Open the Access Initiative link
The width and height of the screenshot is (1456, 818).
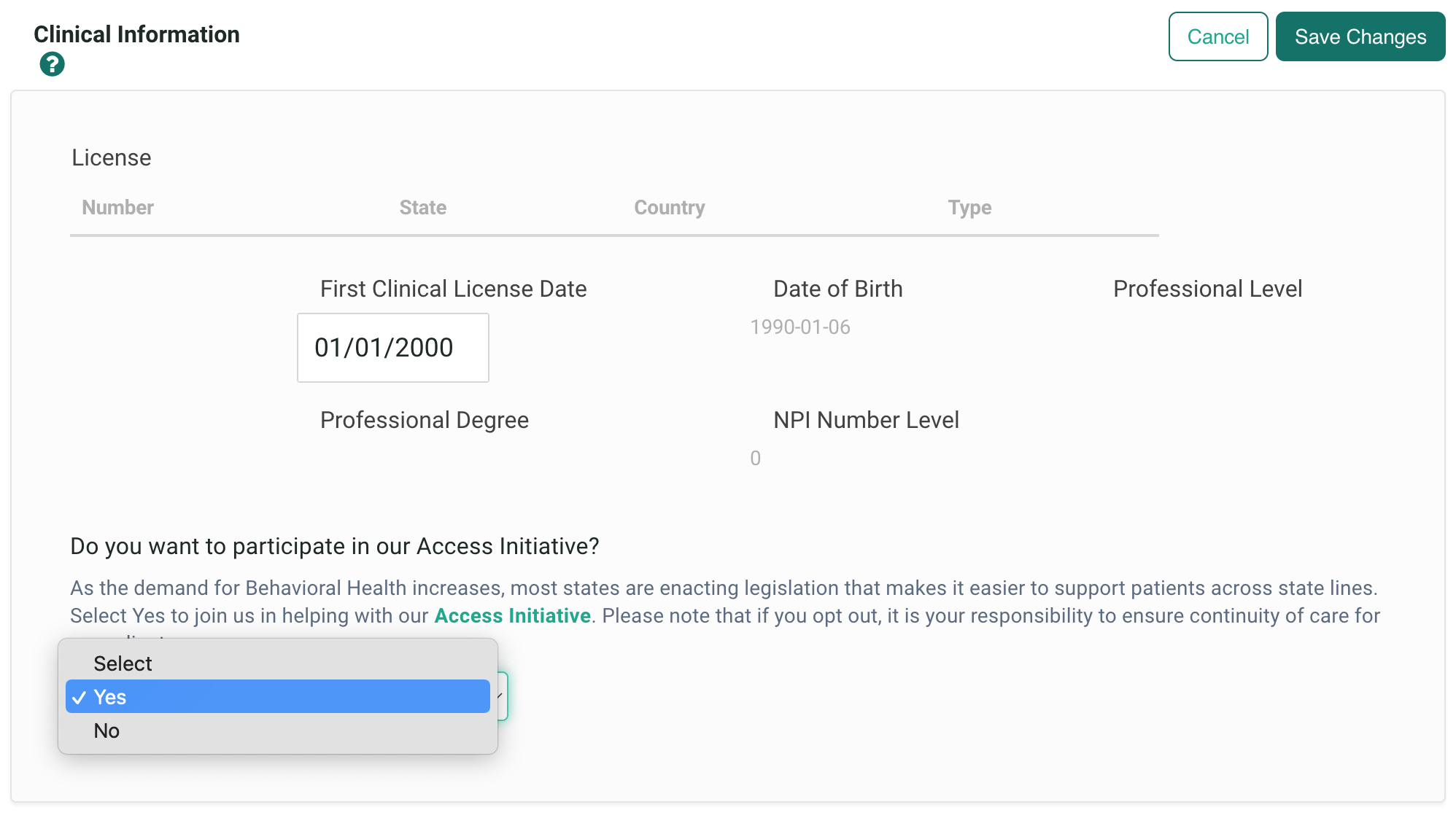click(x=512, y=615)
